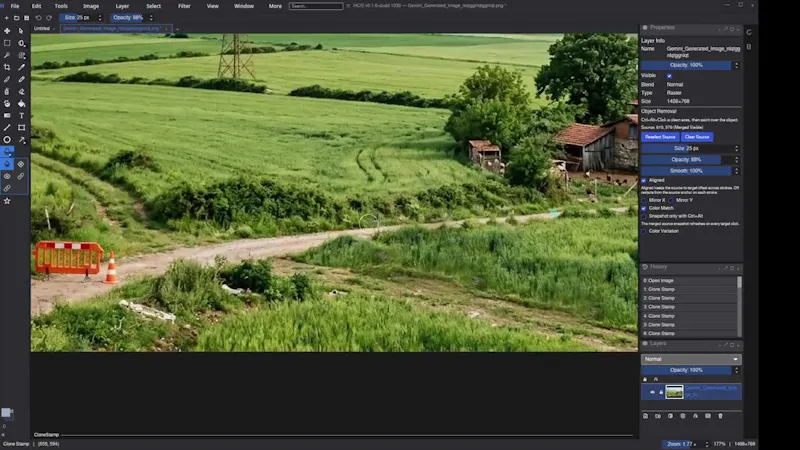Click the new layer icon in the Layers panel
This screenshot has height=450, width=800.
(645, 416)
